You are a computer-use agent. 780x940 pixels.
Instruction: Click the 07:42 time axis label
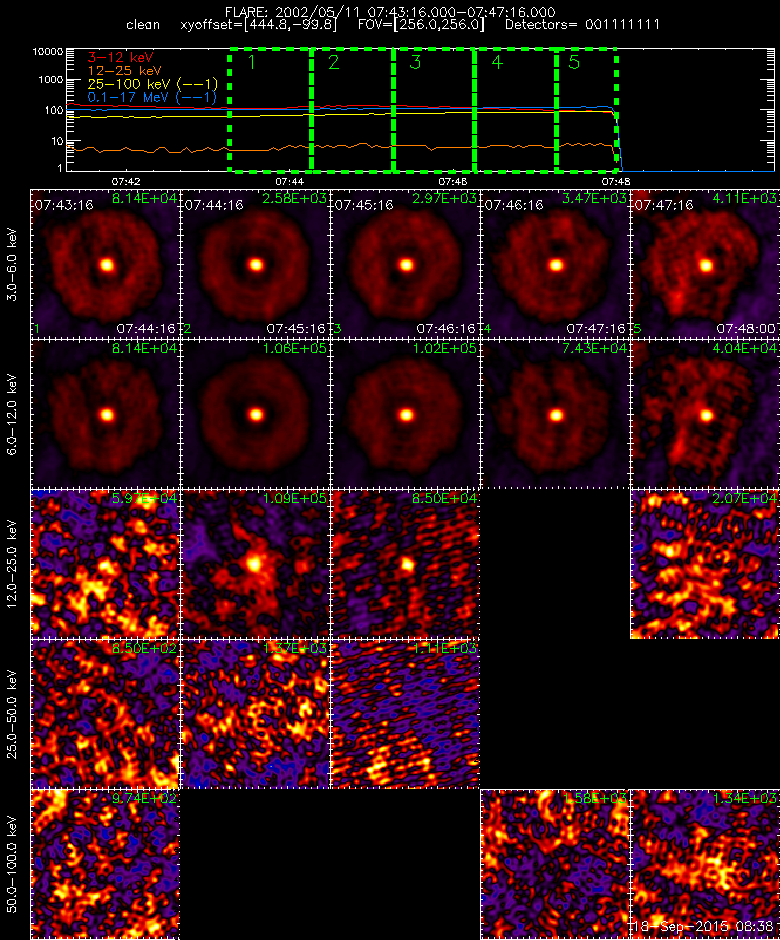pos(126,181)
